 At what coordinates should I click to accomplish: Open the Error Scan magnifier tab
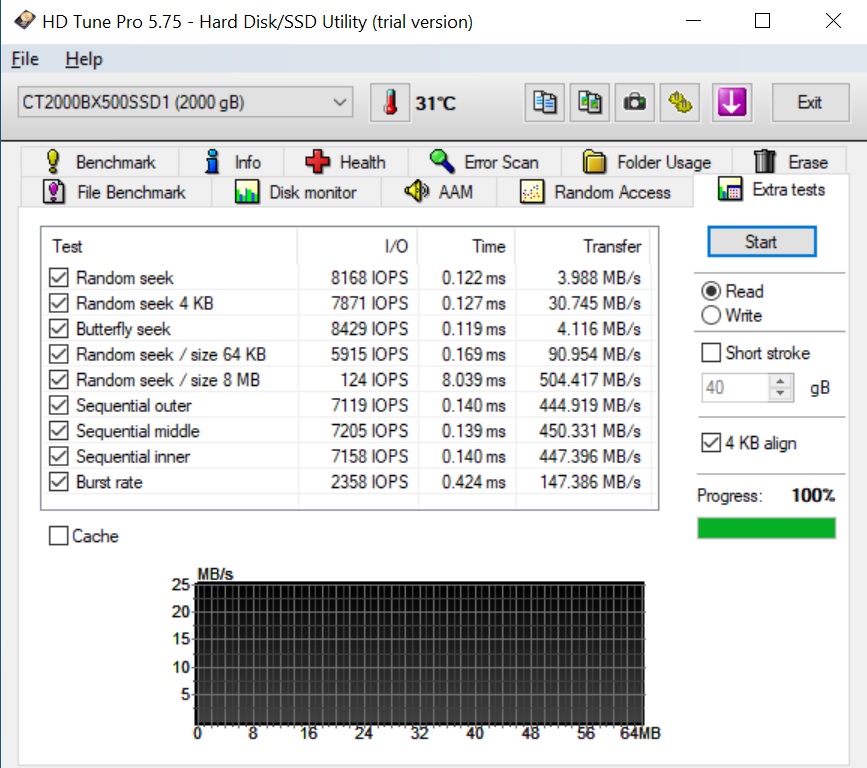tap(484, 162)
